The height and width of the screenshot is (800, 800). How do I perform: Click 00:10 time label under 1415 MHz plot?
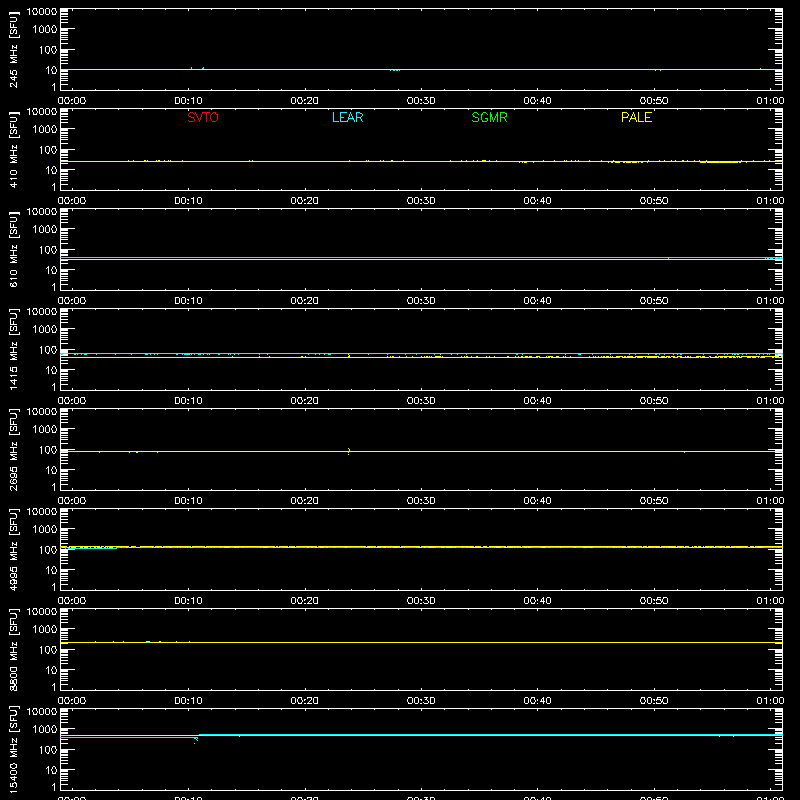pos(188,401)
